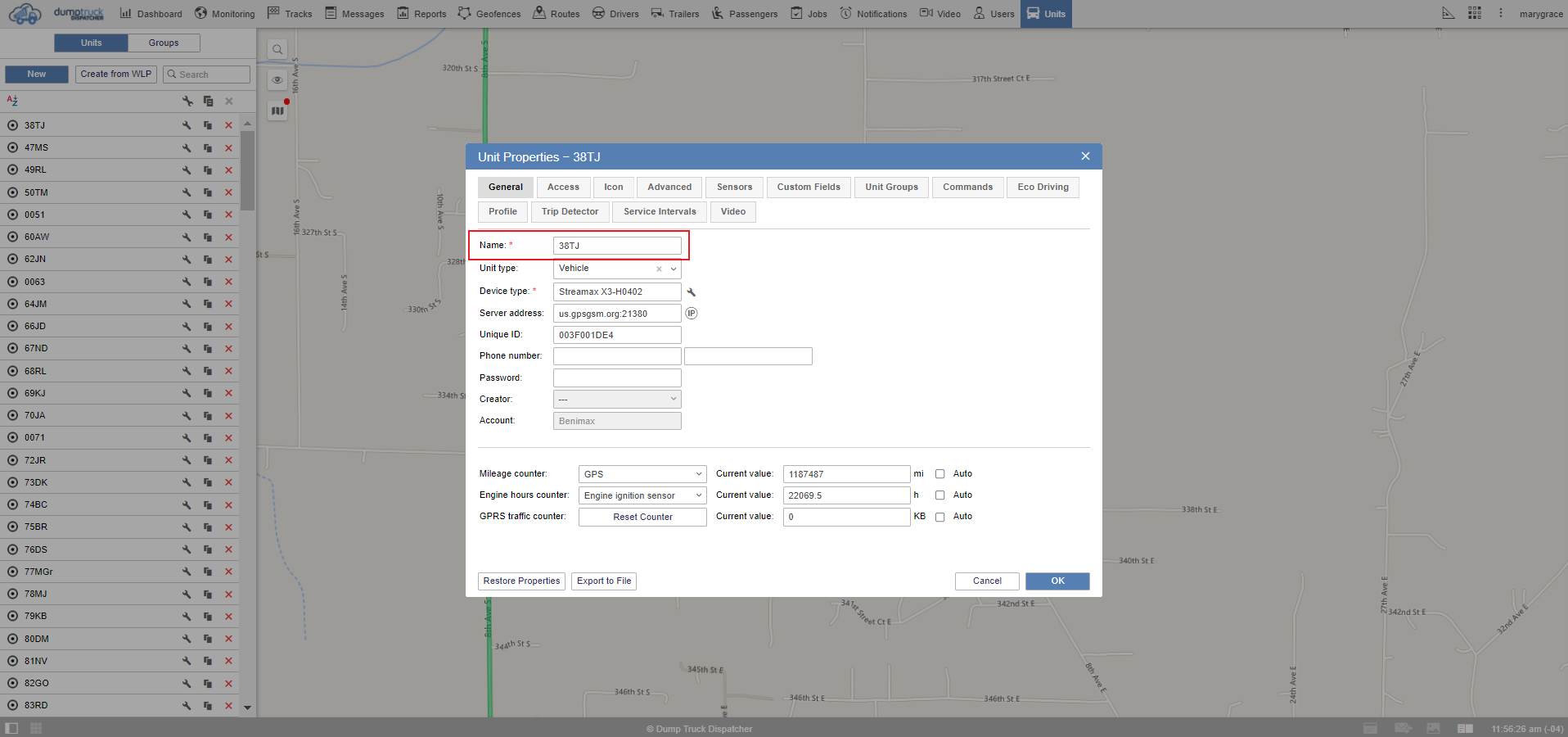
Task: Click the map search magnifier icon
Action: [277, 50]
